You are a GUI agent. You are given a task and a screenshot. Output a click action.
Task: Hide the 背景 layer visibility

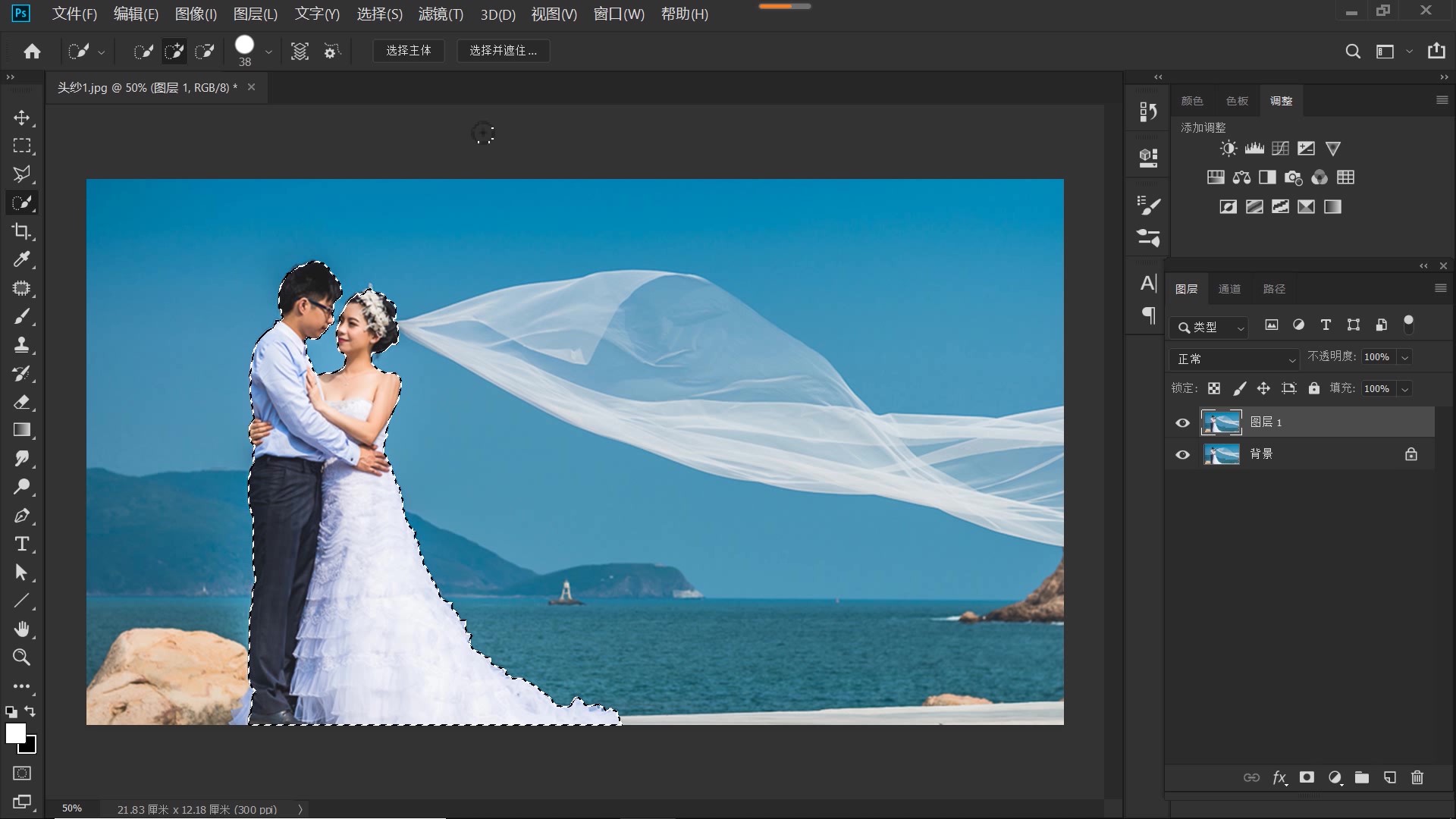coord(1182,455)
